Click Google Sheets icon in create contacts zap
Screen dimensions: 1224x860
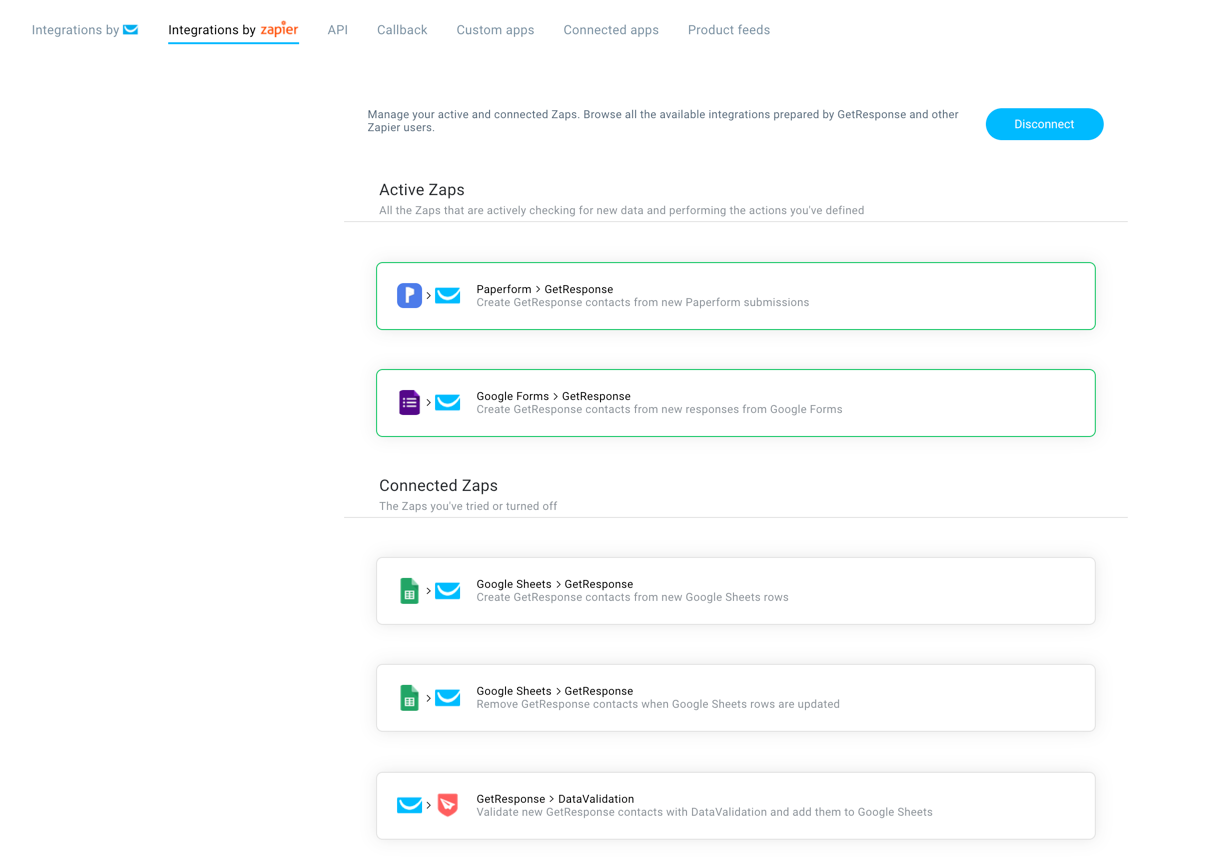coord(409,591)
